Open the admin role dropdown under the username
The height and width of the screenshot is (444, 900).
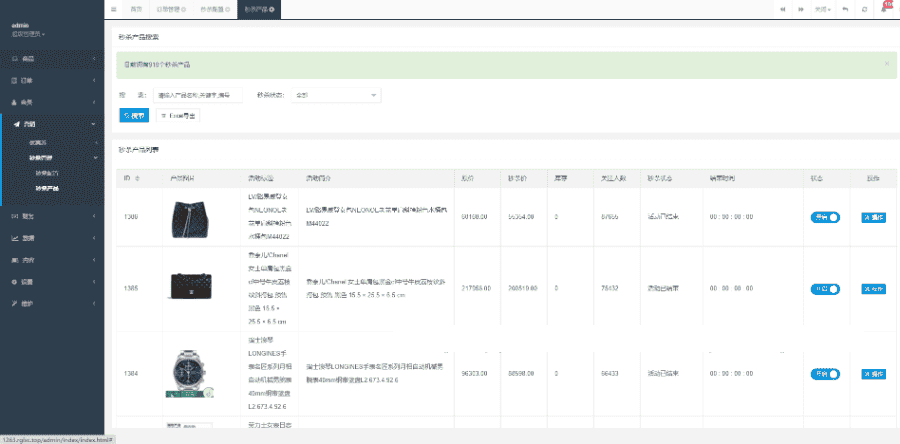[x=28, y=34]
